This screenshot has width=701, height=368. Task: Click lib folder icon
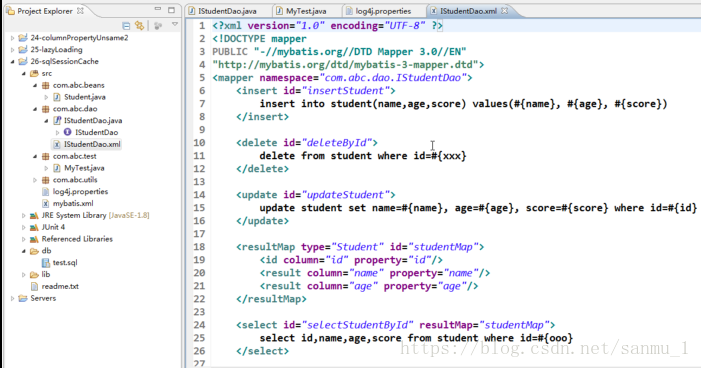pos(34,275)
